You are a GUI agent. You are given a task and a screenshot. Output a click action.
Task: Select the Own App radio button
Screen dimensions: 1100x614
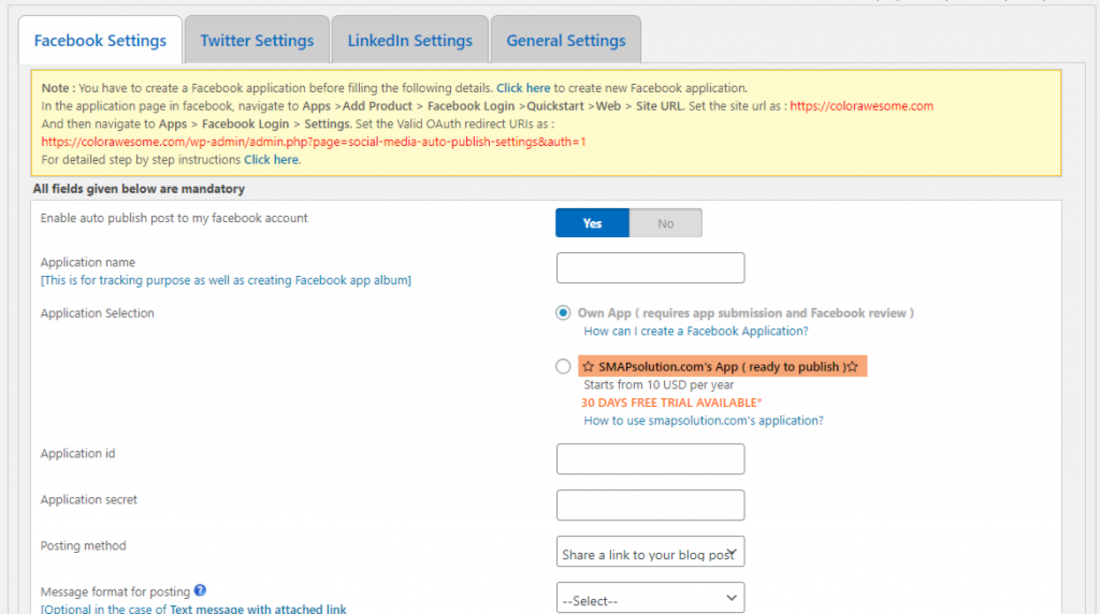point(563,313)
